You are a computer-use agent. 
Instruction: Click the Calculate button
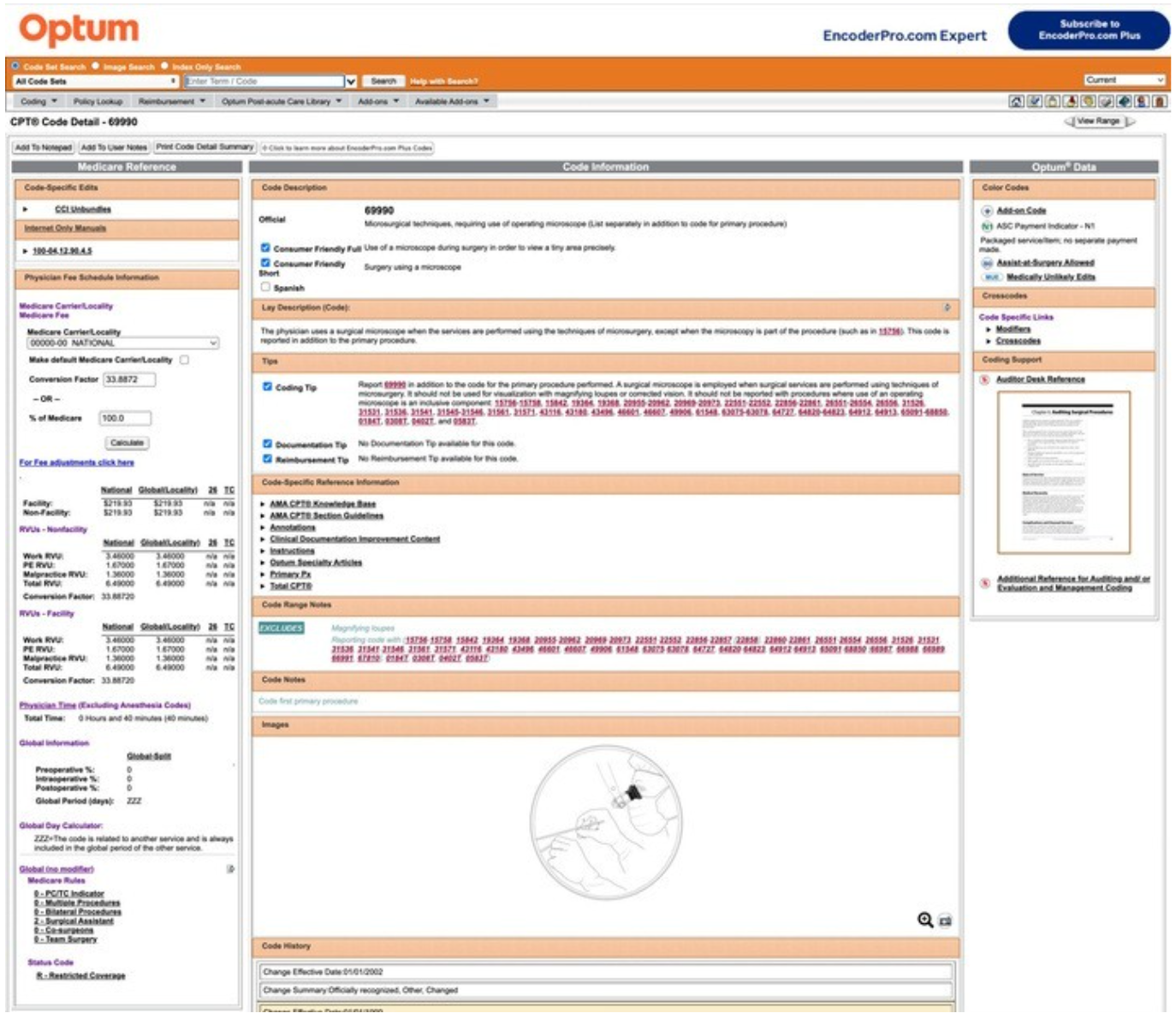pos(127,443)
